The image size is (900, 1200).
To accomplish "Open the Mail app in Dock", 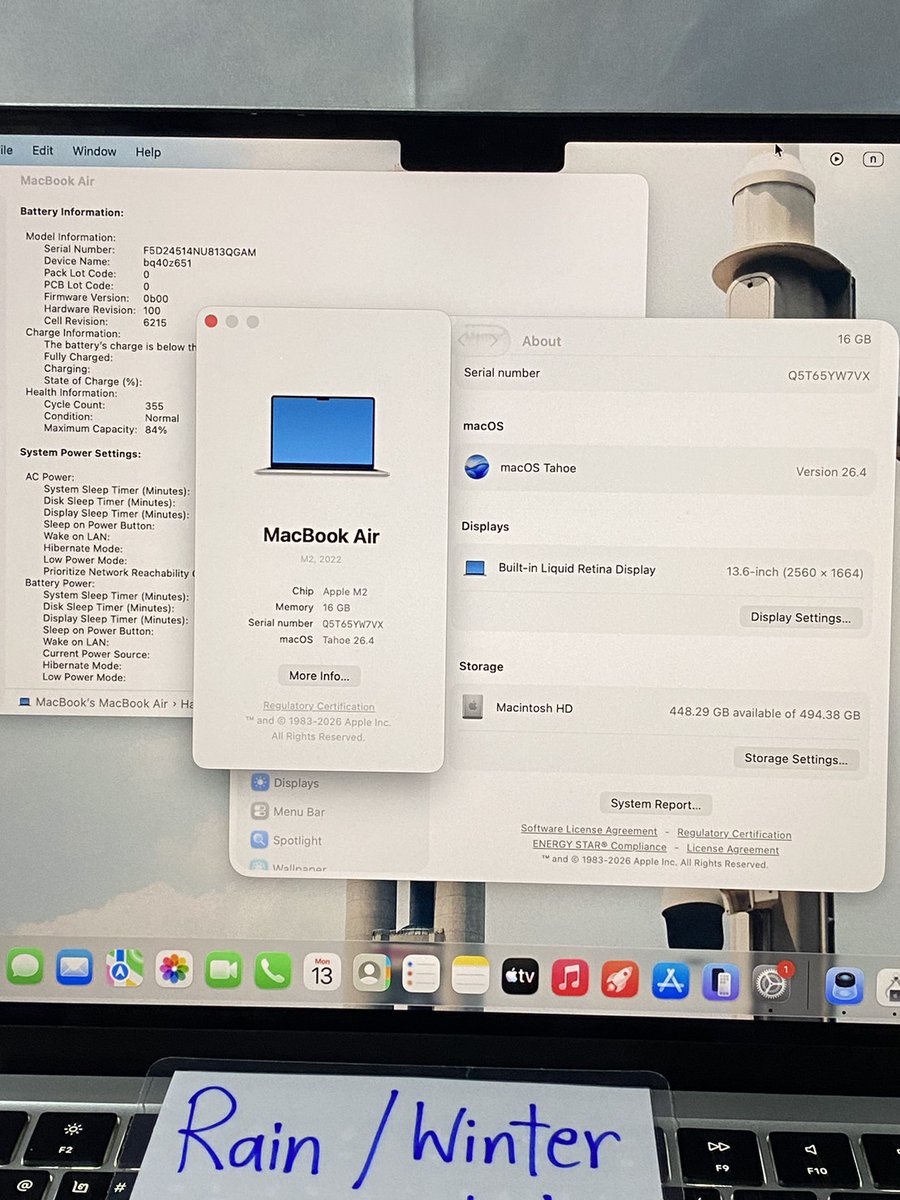I will tap(74, 968).
